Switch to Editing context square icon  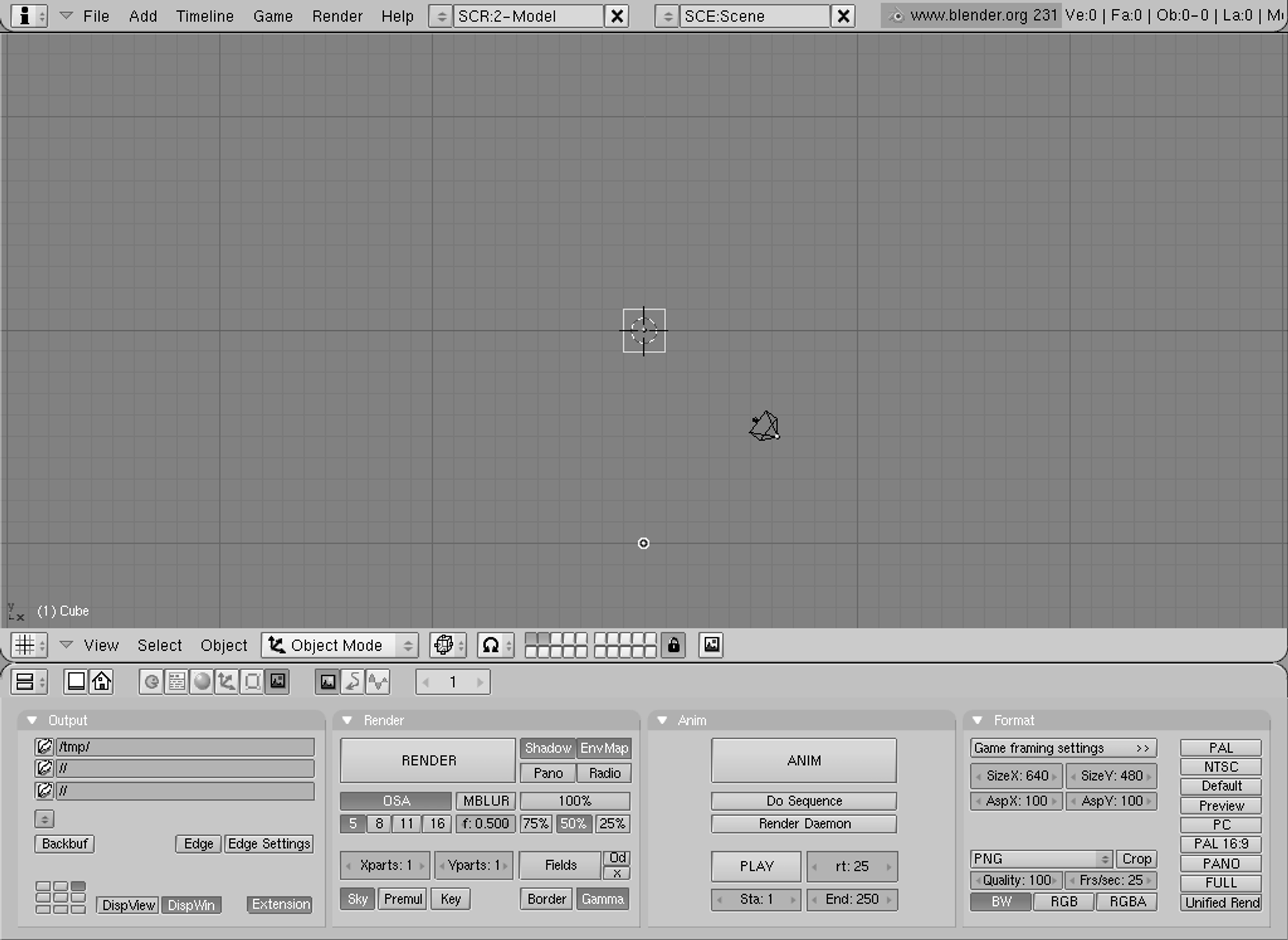point(252,682)
